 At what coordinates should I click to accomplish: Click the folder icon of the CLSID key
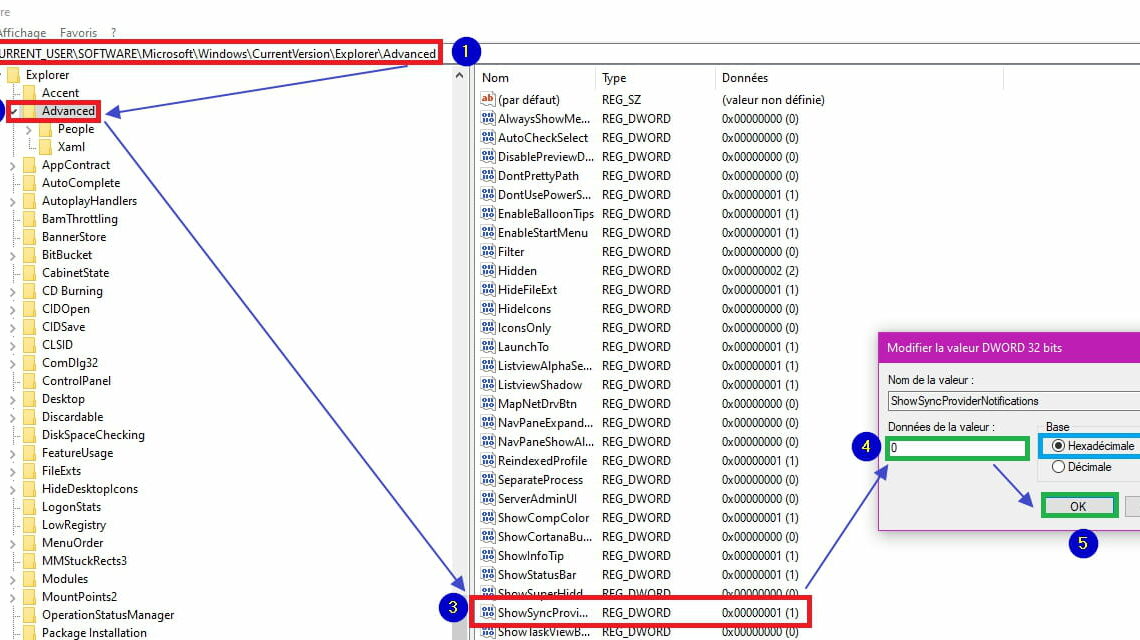tap(27, 345)
